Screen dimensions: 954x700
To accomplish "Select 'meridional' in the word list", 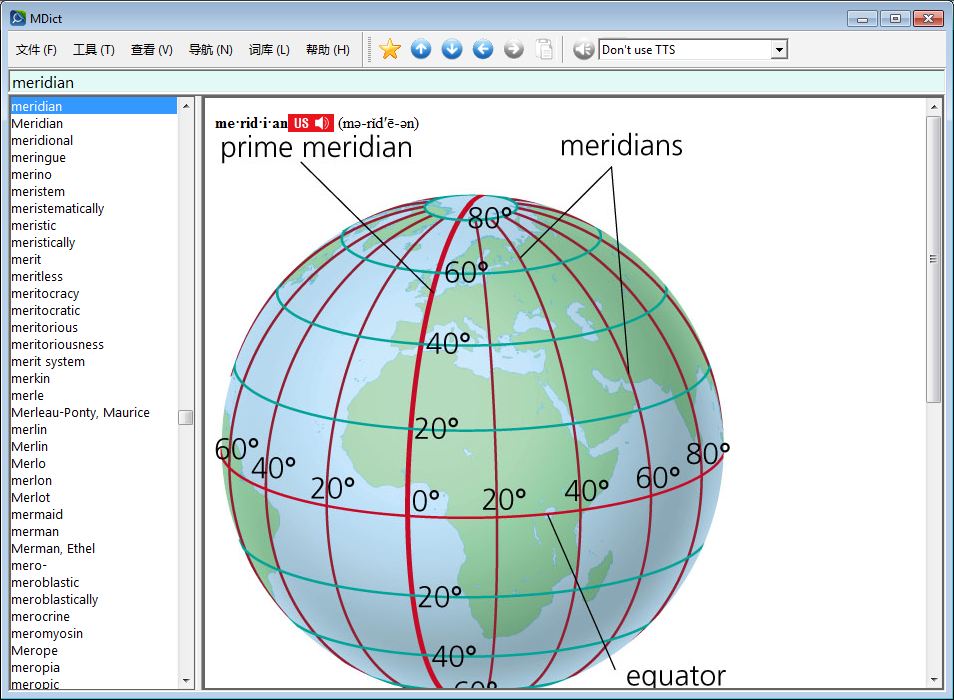I will (x=42, y=141).
